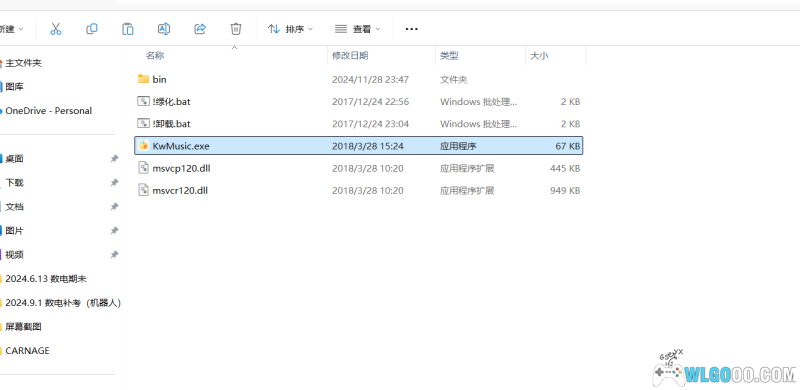Sort by the 类型 column header
This screenshot has height=390, width=800.
[449, 56]
